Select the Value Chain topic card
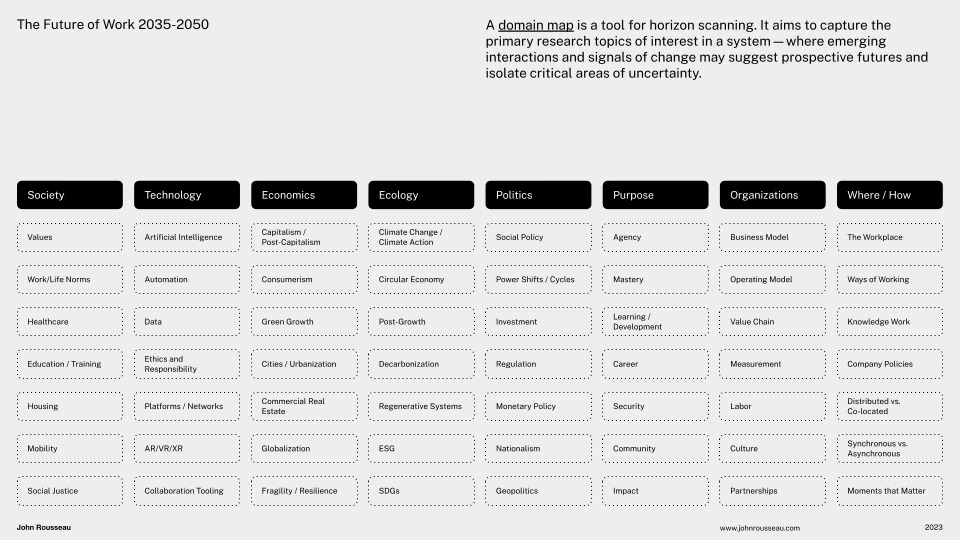The height and width of the screenshot is (540, 960). [x=772, y=322]
